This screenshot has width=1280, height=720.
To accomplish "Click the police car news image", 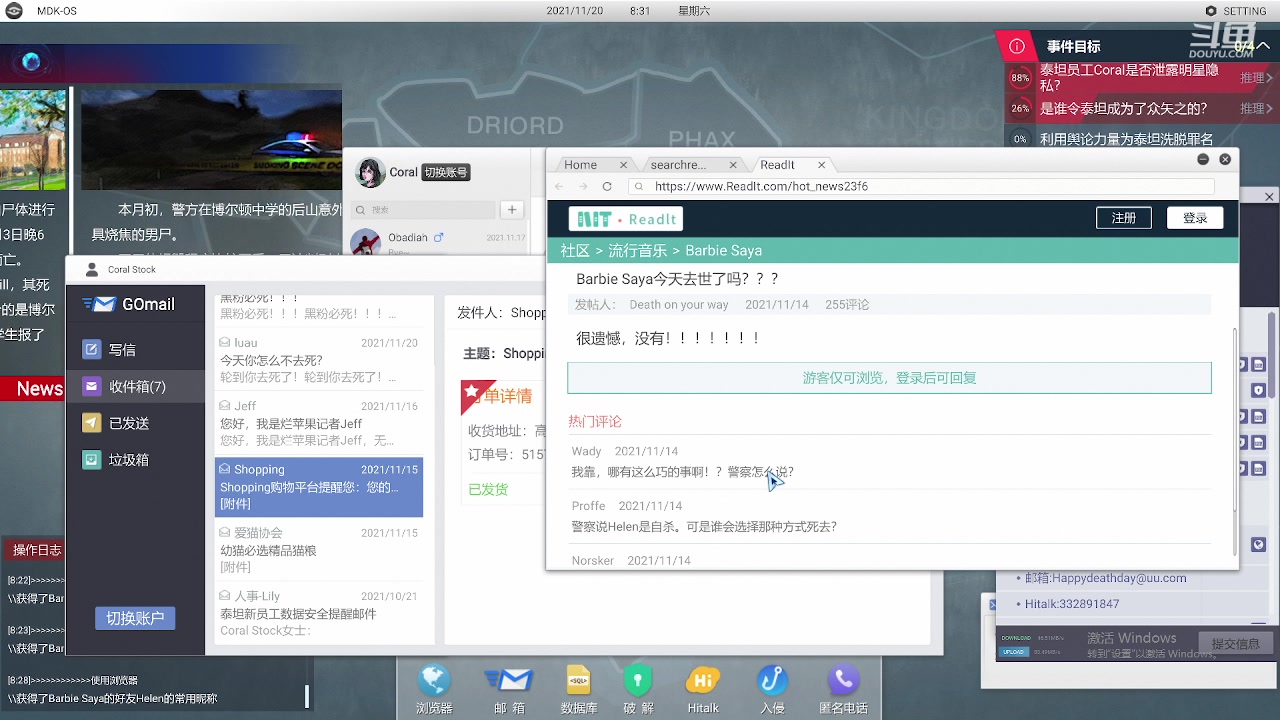I will click(211, 140).
